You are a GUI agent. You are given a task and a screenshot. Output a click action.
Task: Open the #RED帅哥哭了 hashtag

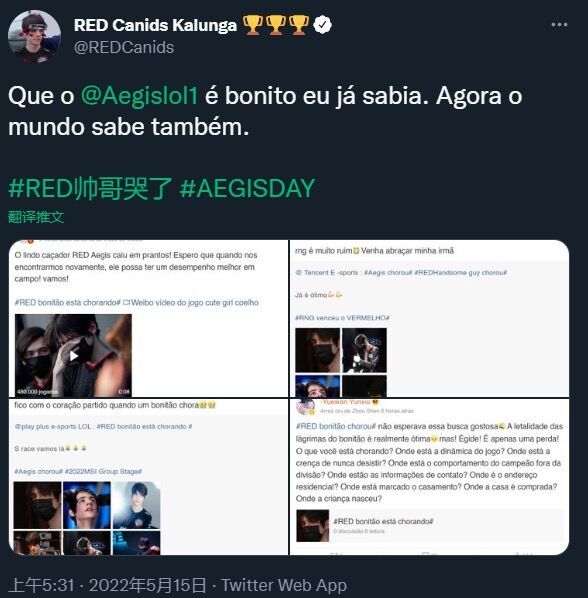pyautogui.click(x=90, y=188)
